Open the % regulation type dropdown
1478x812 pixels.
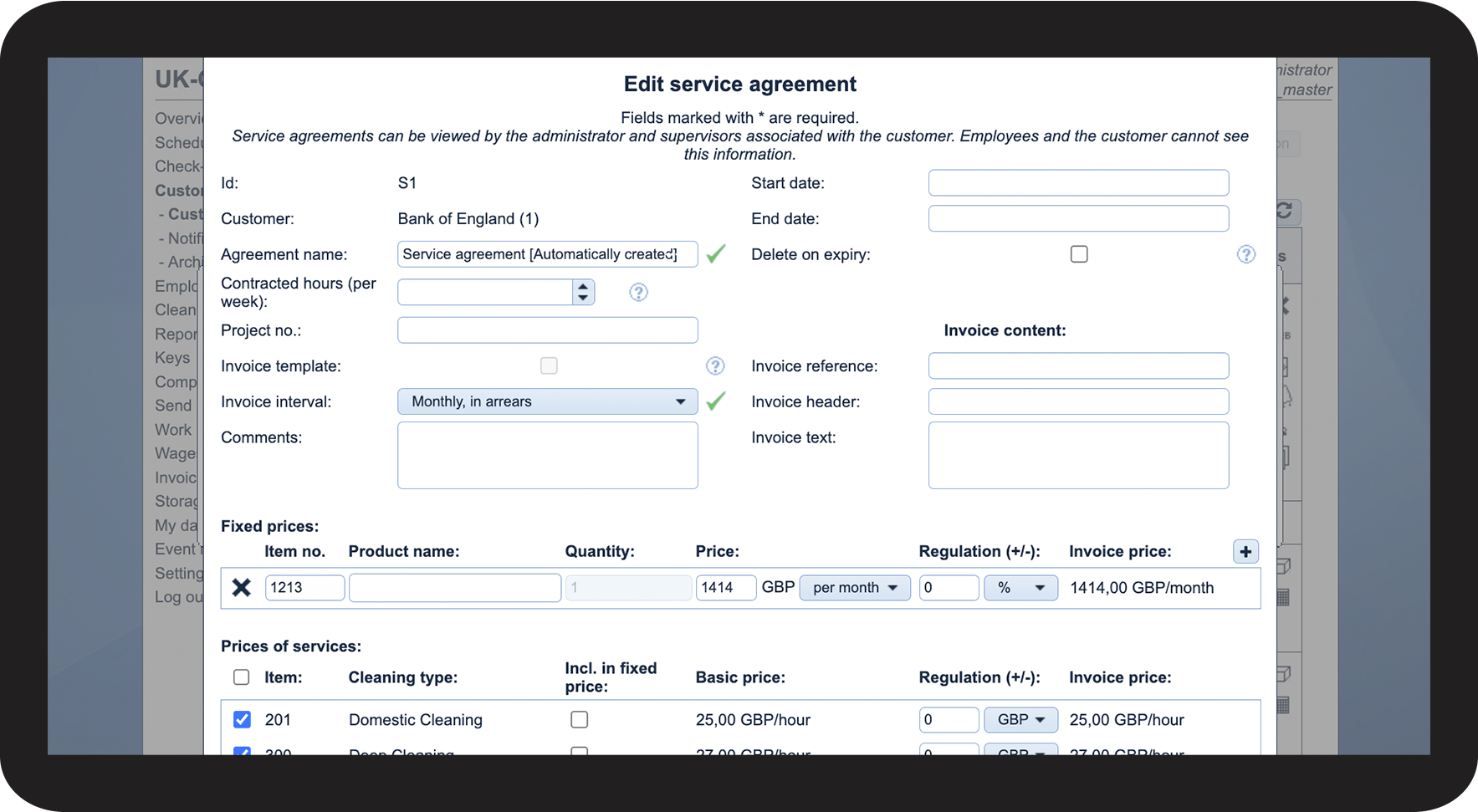(1020, 588)
